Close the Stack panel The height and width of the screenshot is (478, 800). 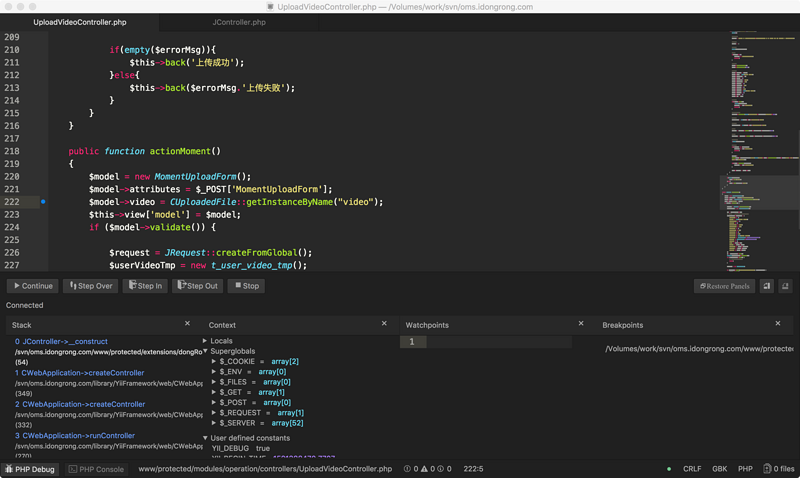click(187, 323)
